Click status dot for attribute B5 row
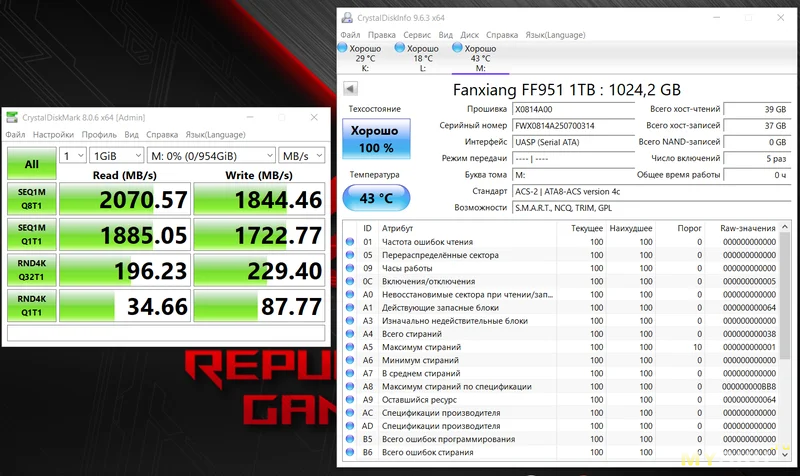The height and width of the screenshot is (476, 800). point(350,439)
